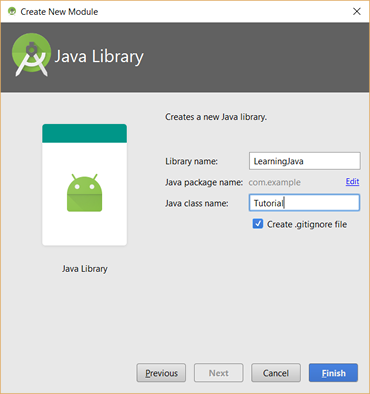Focus the Library name input field

pos(305,161)
